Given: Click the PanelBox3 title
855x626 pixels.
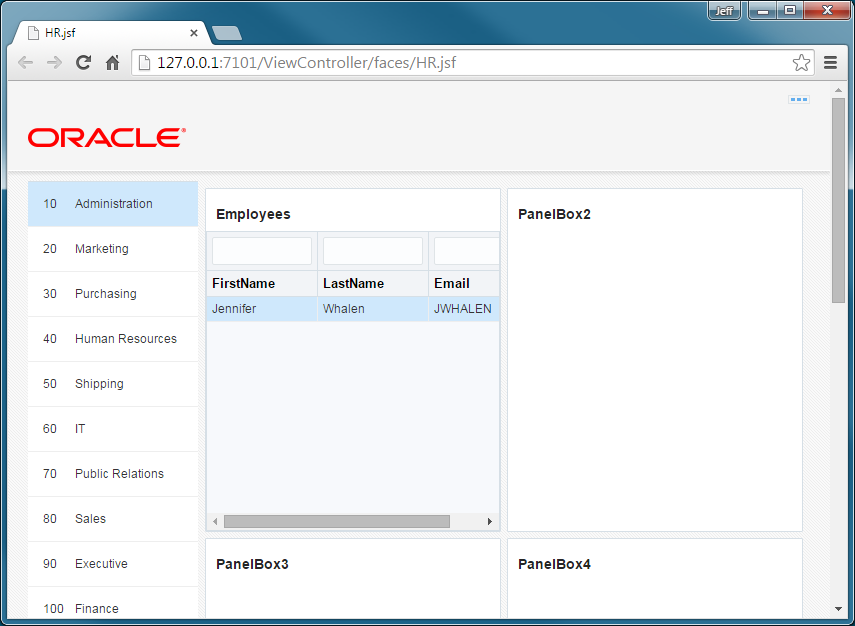Looking at the screenshot, I should (x=252, y=564).
